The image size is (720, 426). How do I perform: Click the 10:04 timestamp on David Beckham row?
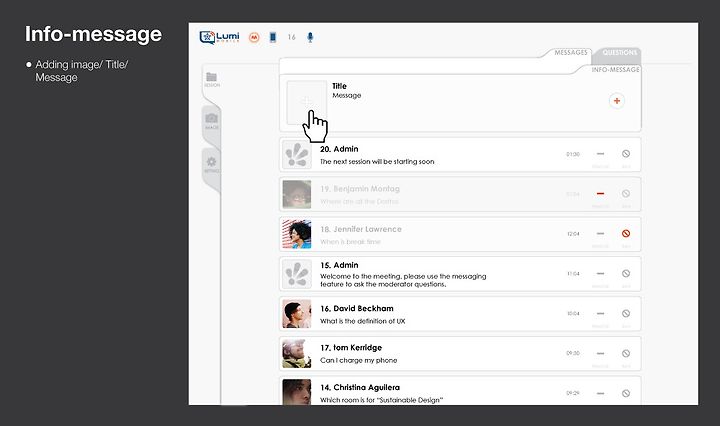click(573, 314)
